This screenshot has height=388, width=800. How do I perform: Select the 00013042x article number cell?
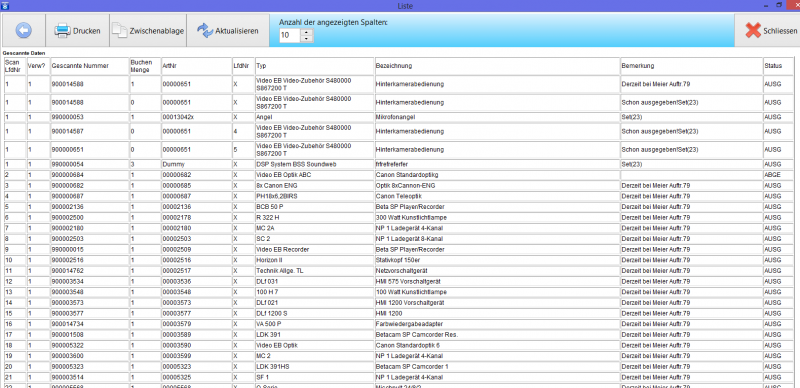click(196, 117)
